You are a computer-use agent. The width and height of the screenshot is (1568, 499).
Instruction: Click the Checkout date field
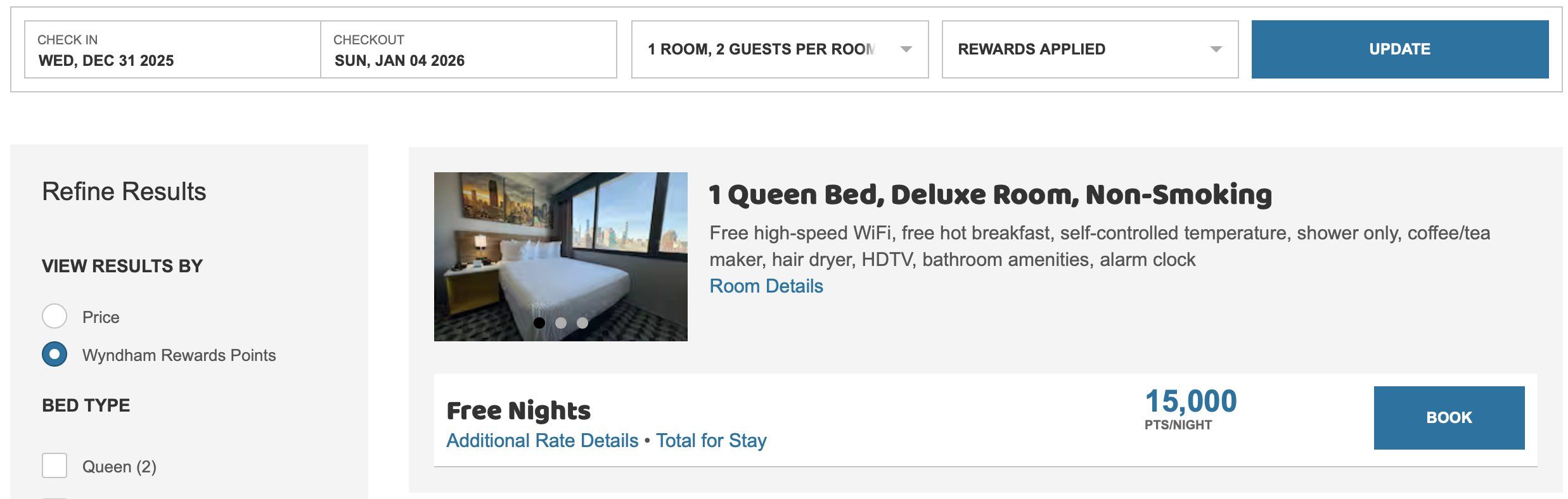468,49
